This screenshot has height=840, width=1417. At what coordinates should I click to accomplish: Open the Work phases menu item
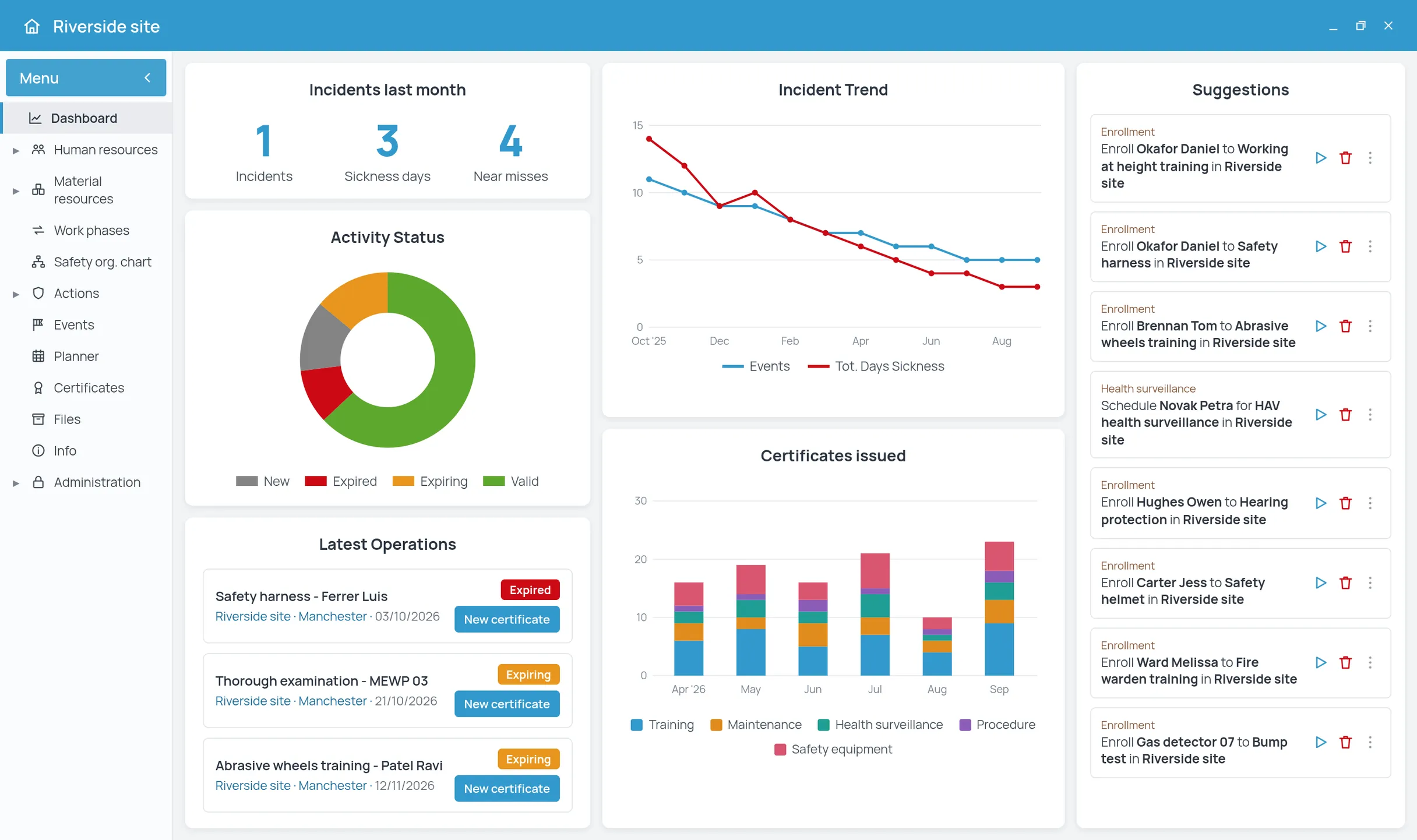pyautogui.click(x=87, y=231)
